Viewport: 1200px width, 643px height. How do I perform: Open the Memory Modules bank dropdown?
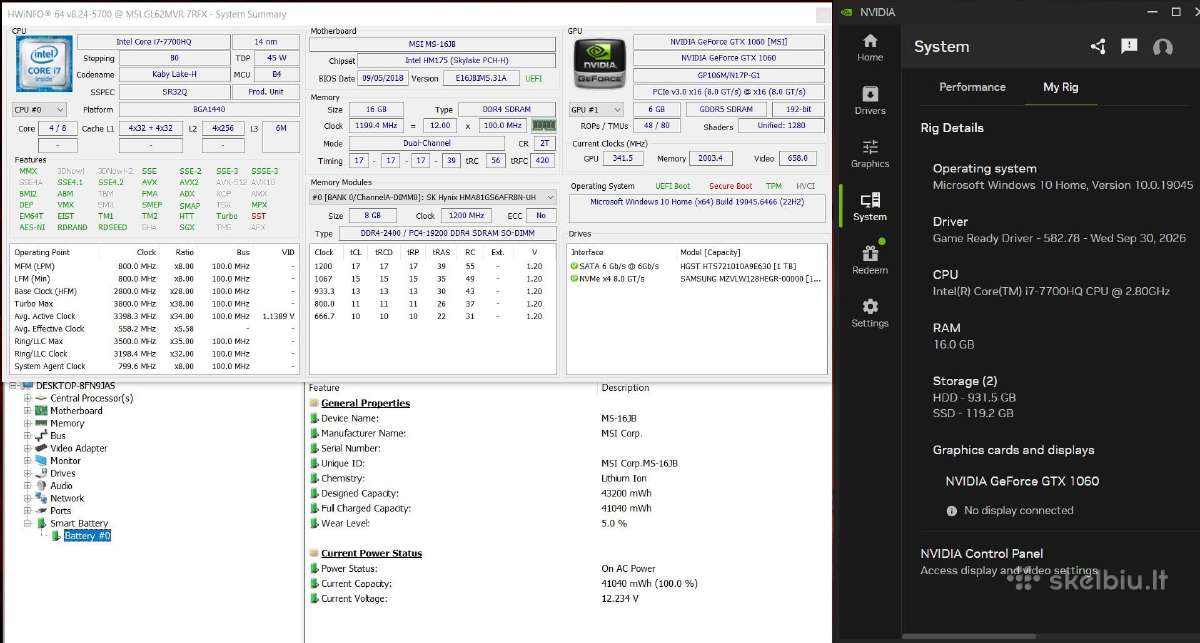(x=434, y=198)
